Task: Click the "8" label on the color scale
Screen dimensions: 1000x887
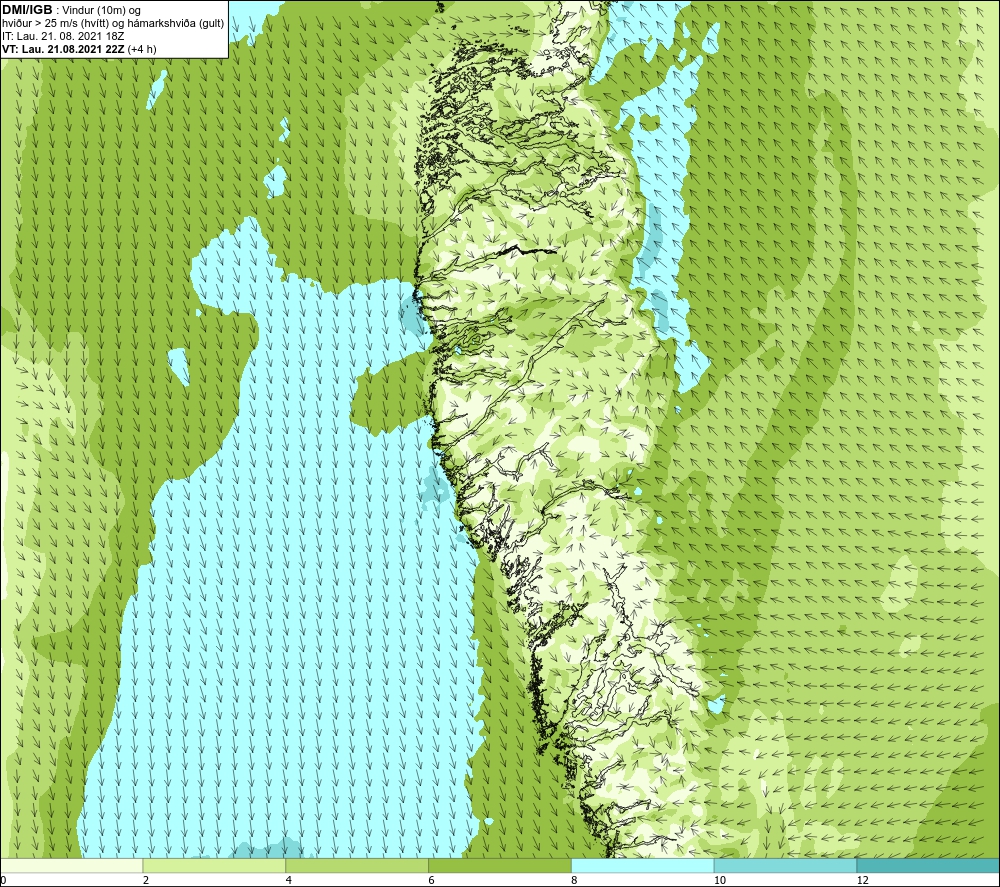Action: [x=575, y=881]
